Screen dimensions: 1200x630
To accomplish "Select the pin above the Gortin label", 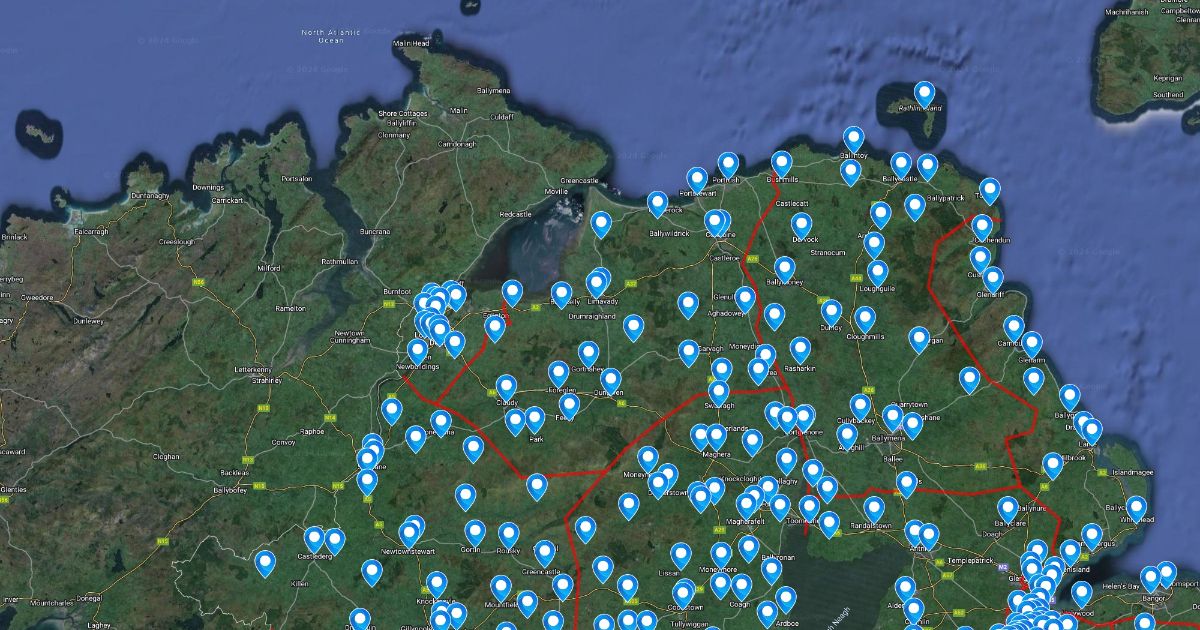I will [475, 533].
